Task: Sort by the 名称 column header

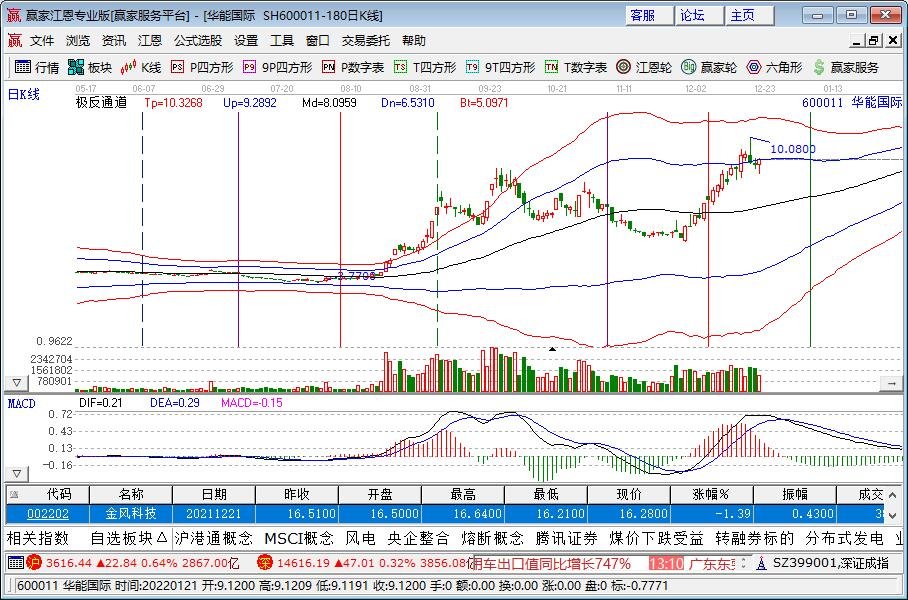Action: (x=131, y=494)
